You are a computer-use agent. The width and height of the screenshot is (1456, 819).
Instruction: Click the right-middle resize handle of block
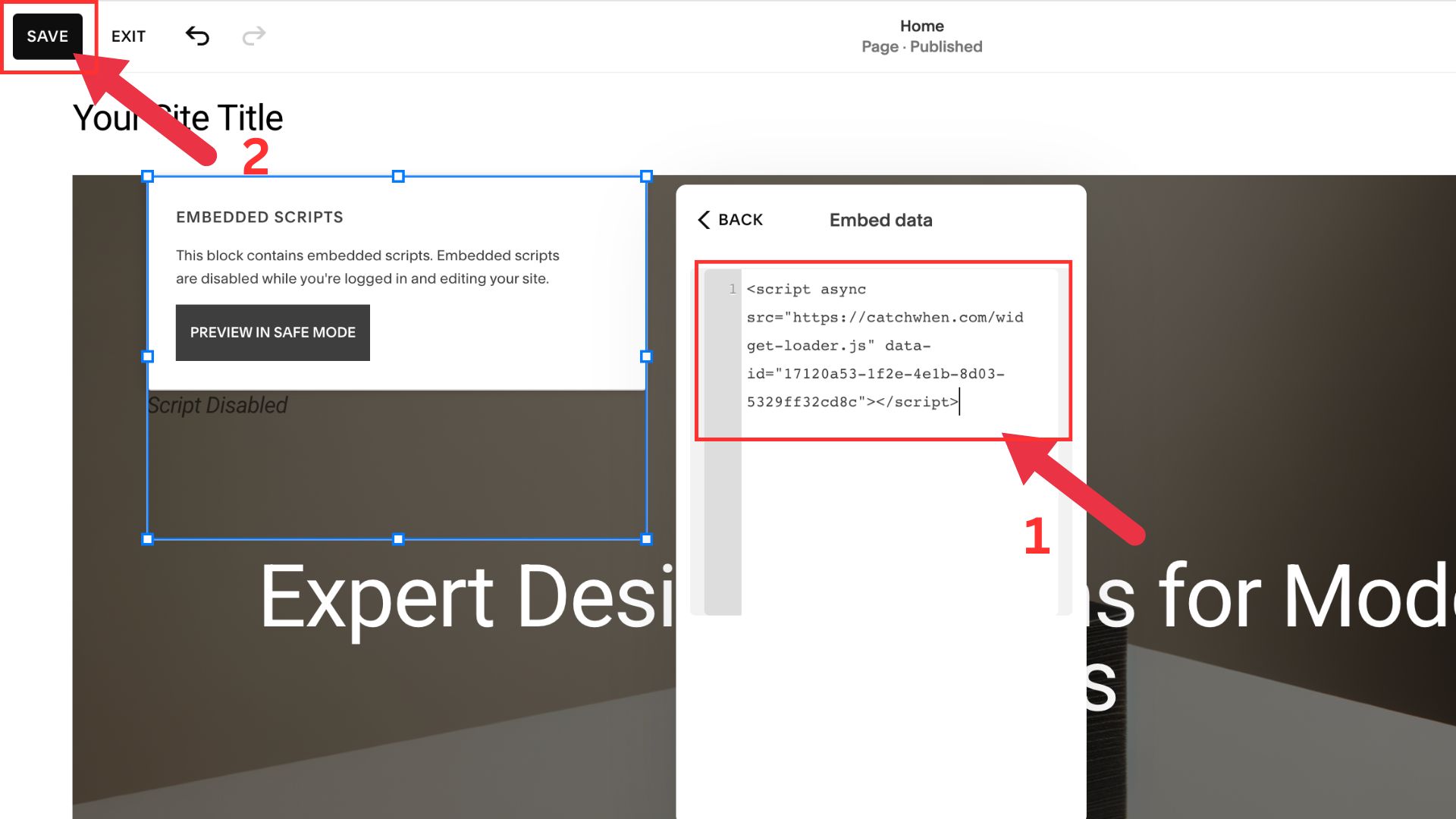[646, 356]
